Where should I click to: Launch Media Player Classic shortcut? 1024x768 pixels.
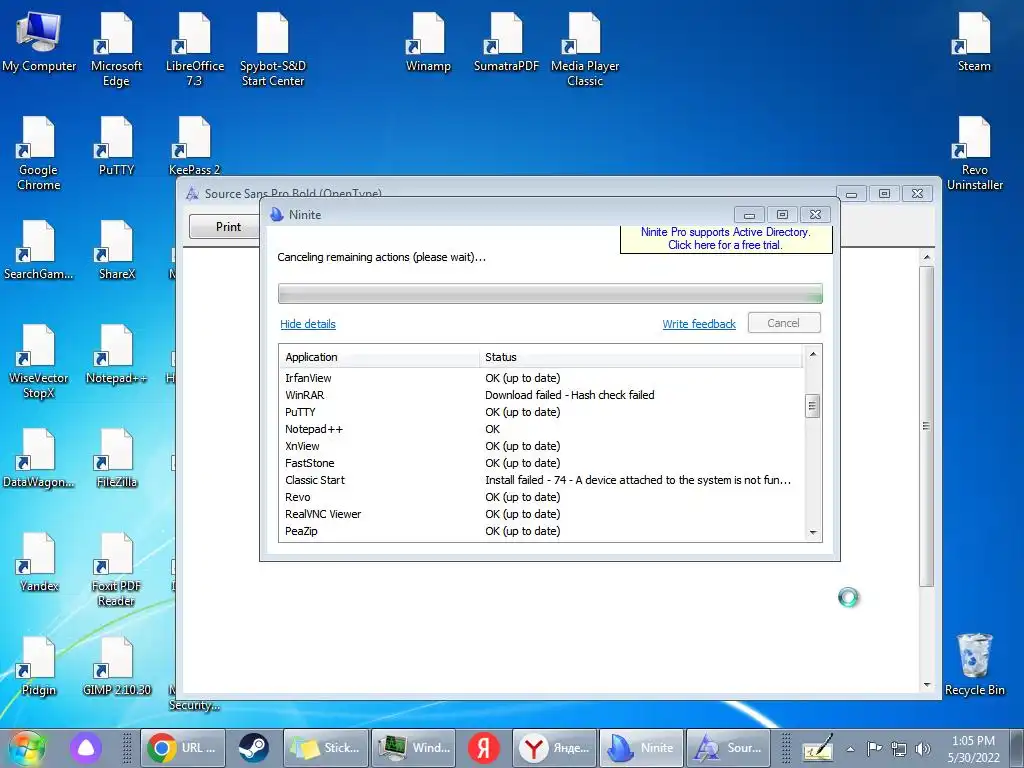coord(584,50)
